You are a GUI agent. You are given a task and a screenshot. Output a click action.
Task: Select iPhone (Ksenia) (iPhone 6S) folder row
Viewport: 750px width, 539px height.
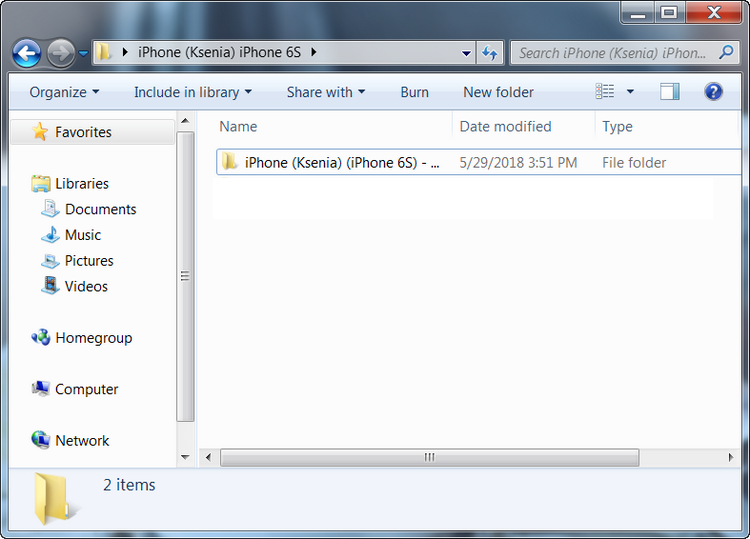[x=478, y=163]
